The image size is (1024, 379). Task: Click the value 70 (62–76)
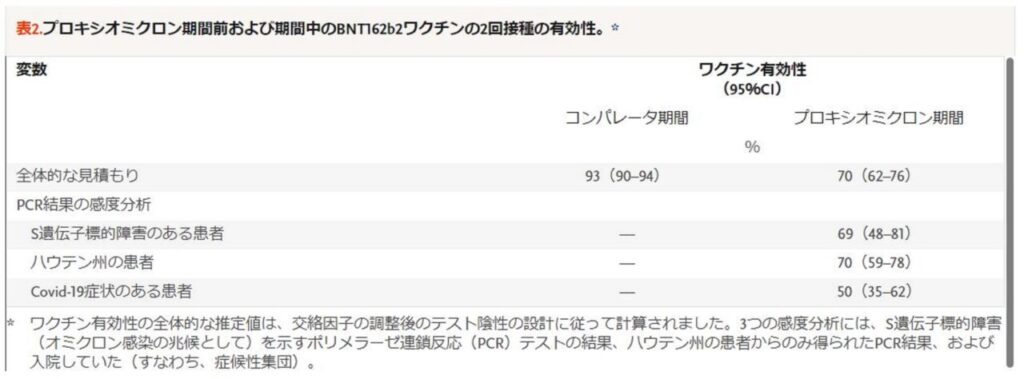874,176
